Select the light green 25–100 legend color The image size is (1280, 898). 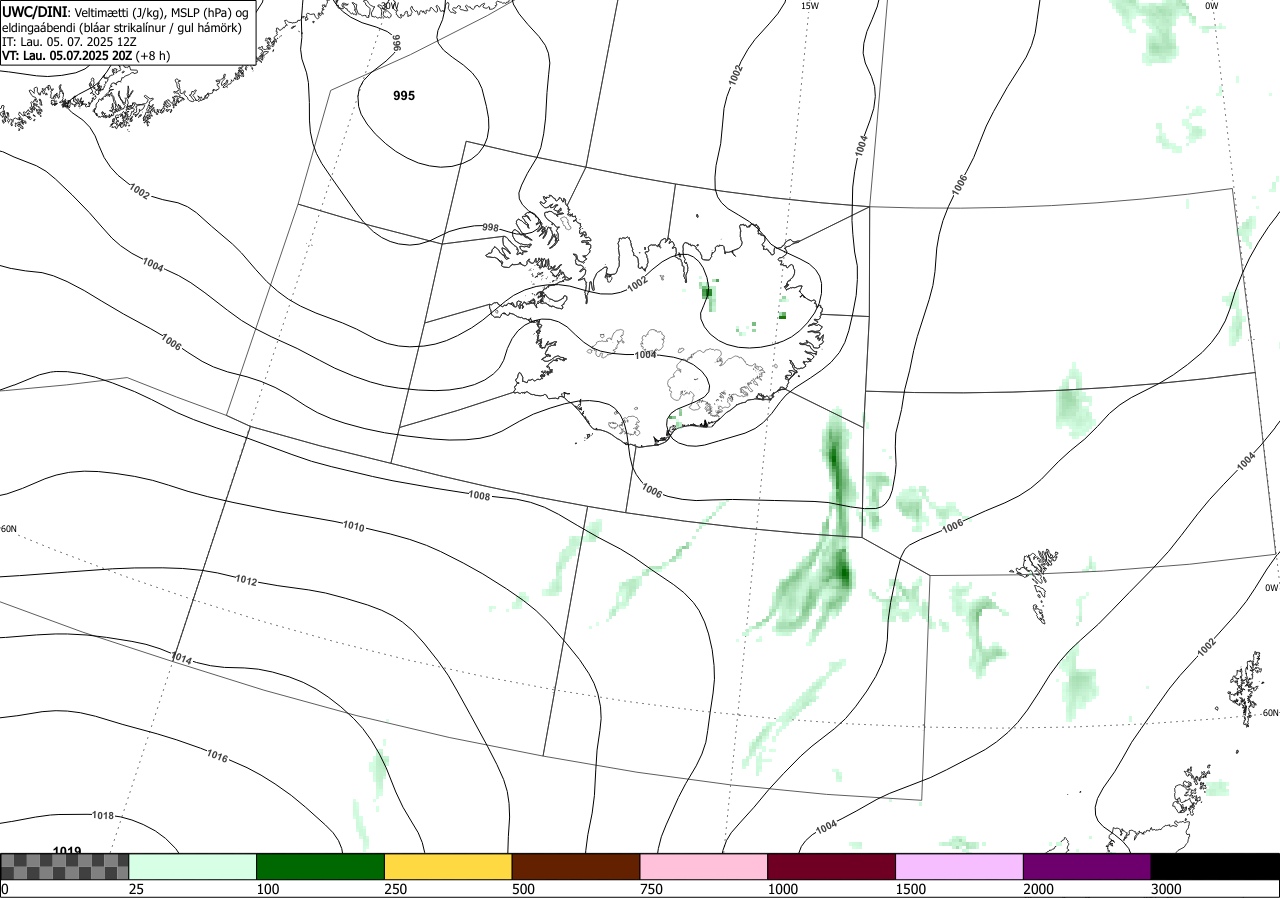click(193, 866)
